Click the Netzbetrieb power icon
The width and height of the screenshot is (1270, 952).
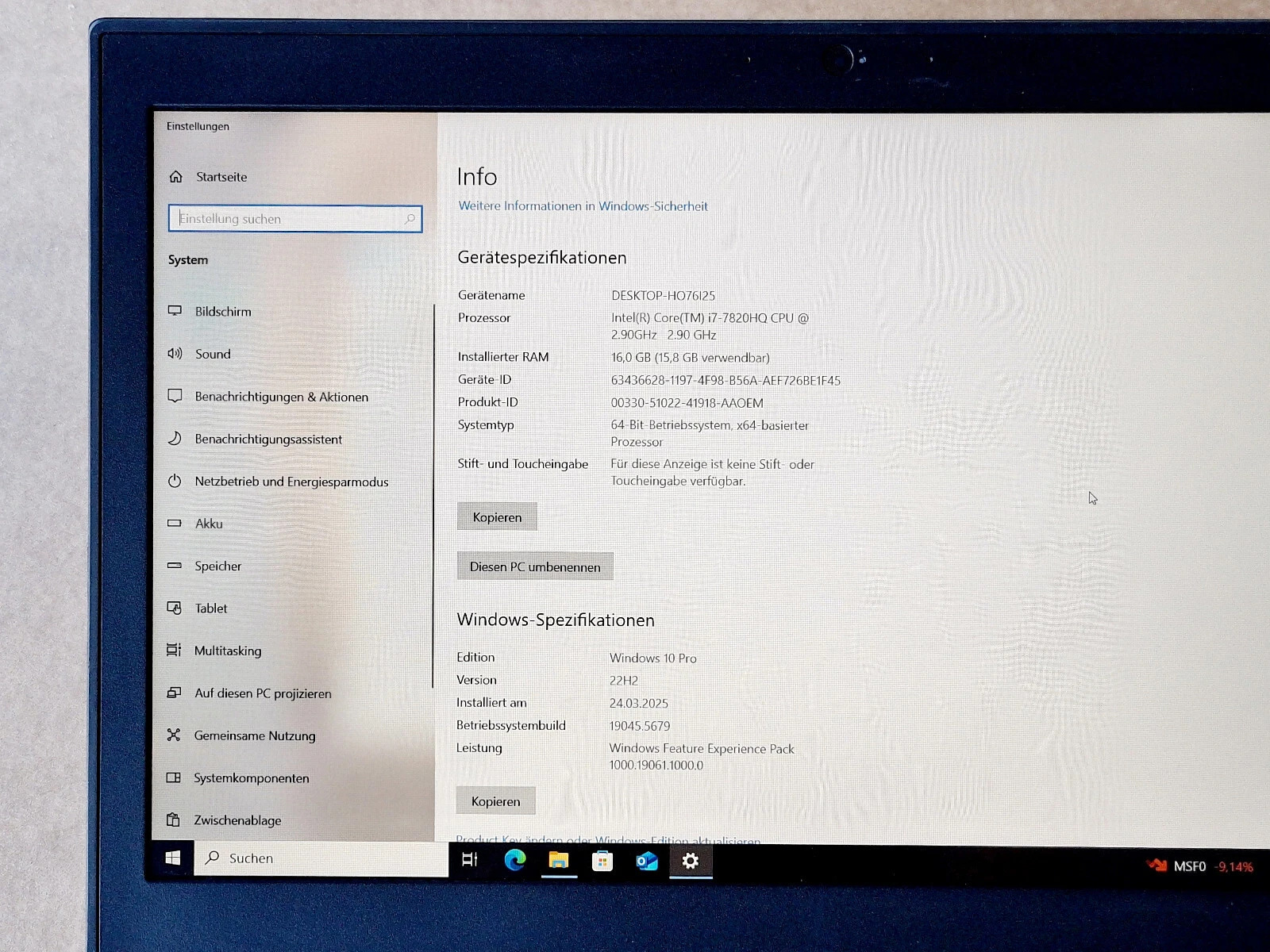175,481
